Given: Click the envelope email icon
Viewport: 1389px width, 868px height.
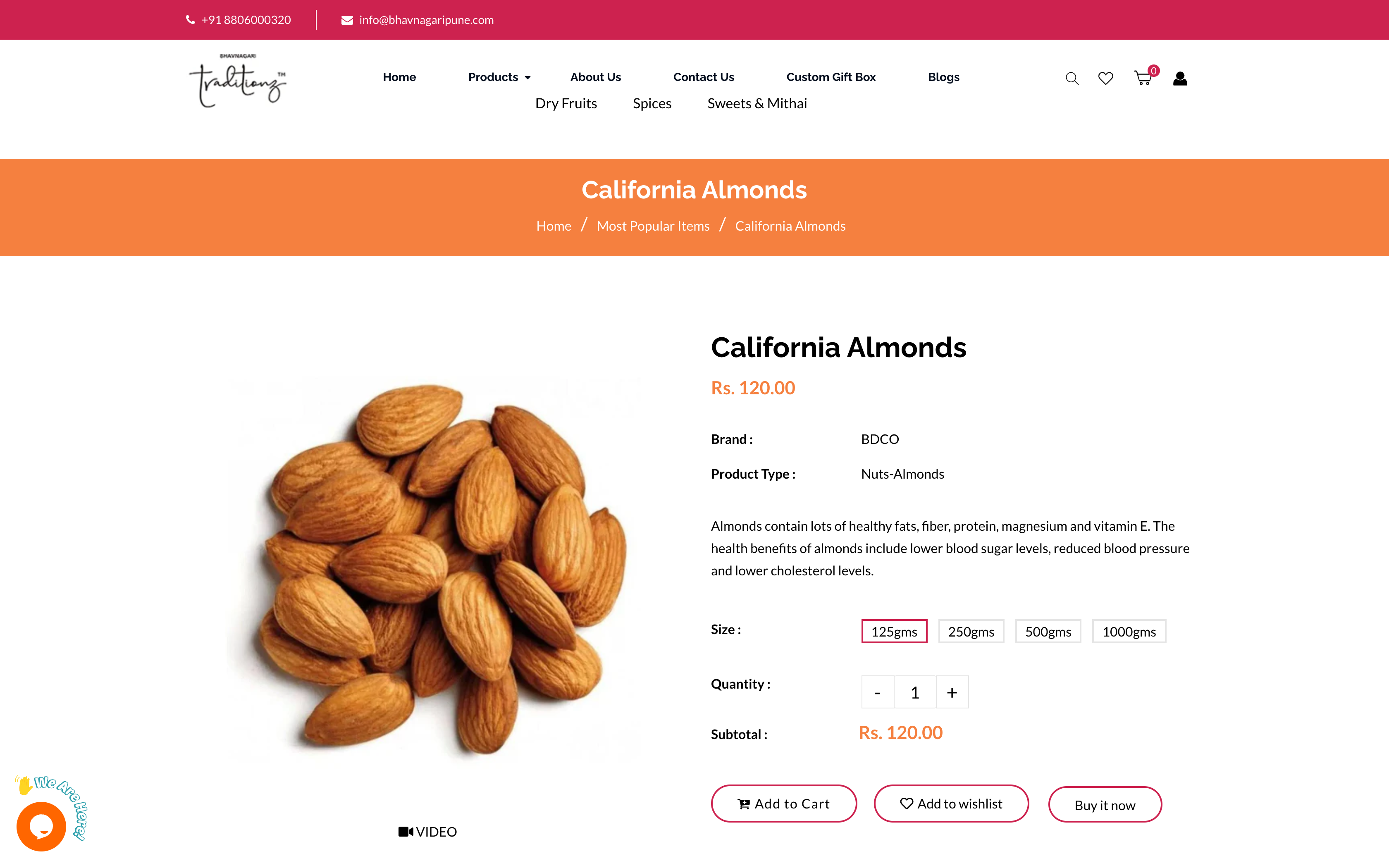Looking at the screenshot, I should 347,19.
